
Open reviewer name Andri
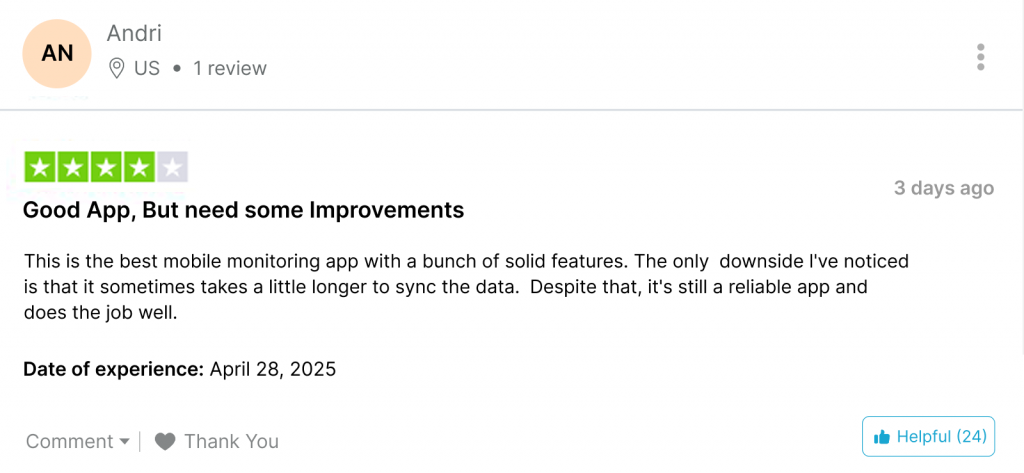tap(134, 33)
